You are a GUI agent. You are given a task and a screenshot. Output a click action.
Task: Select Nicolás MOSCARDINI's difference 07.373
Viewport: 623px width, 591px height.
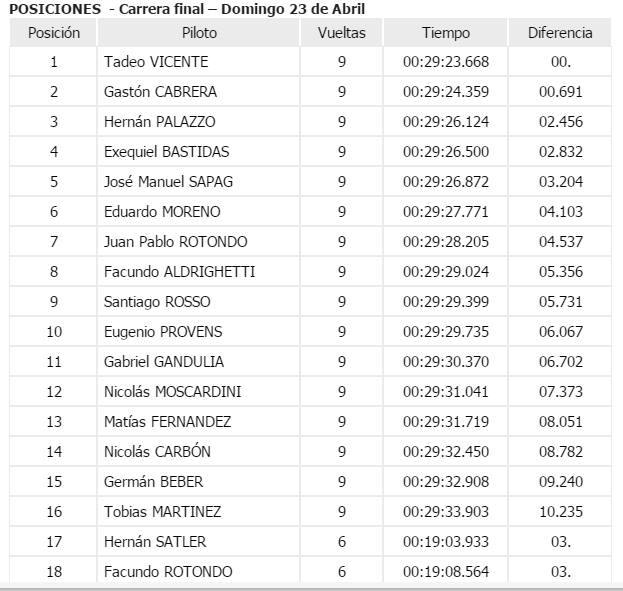point(560,392)
